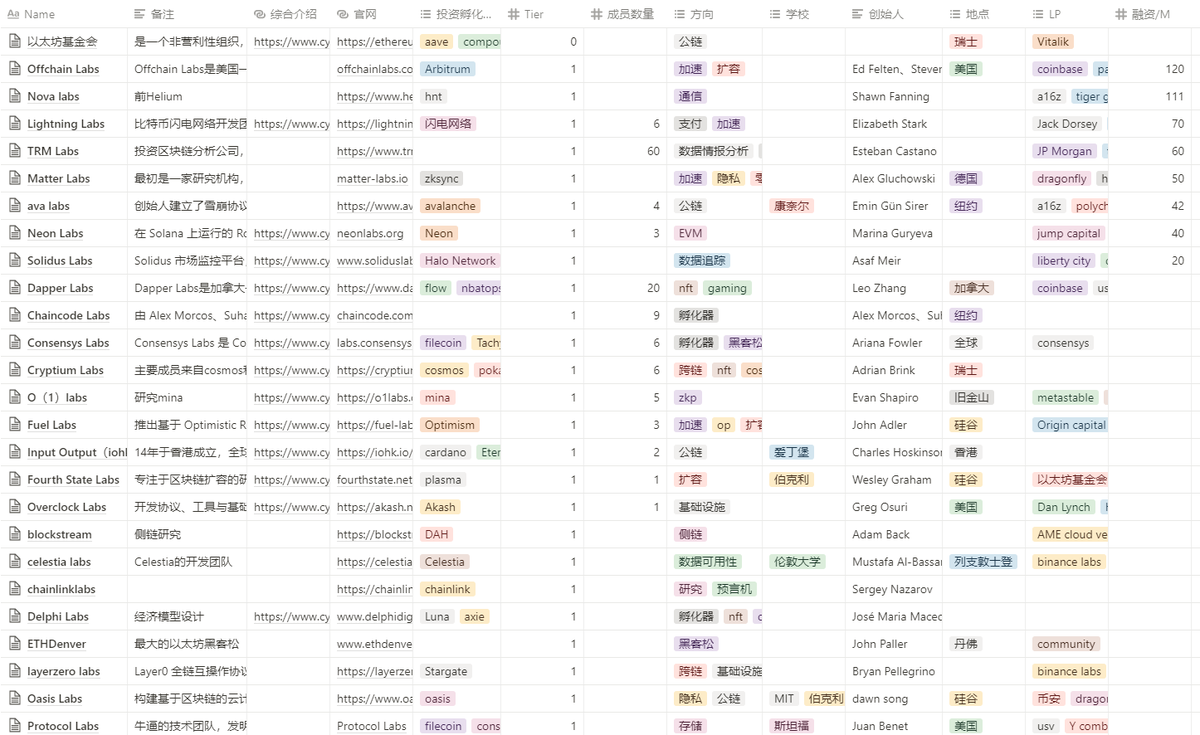
Task: Click the metastable LP tag
Action: click(x=1065, y=397)
